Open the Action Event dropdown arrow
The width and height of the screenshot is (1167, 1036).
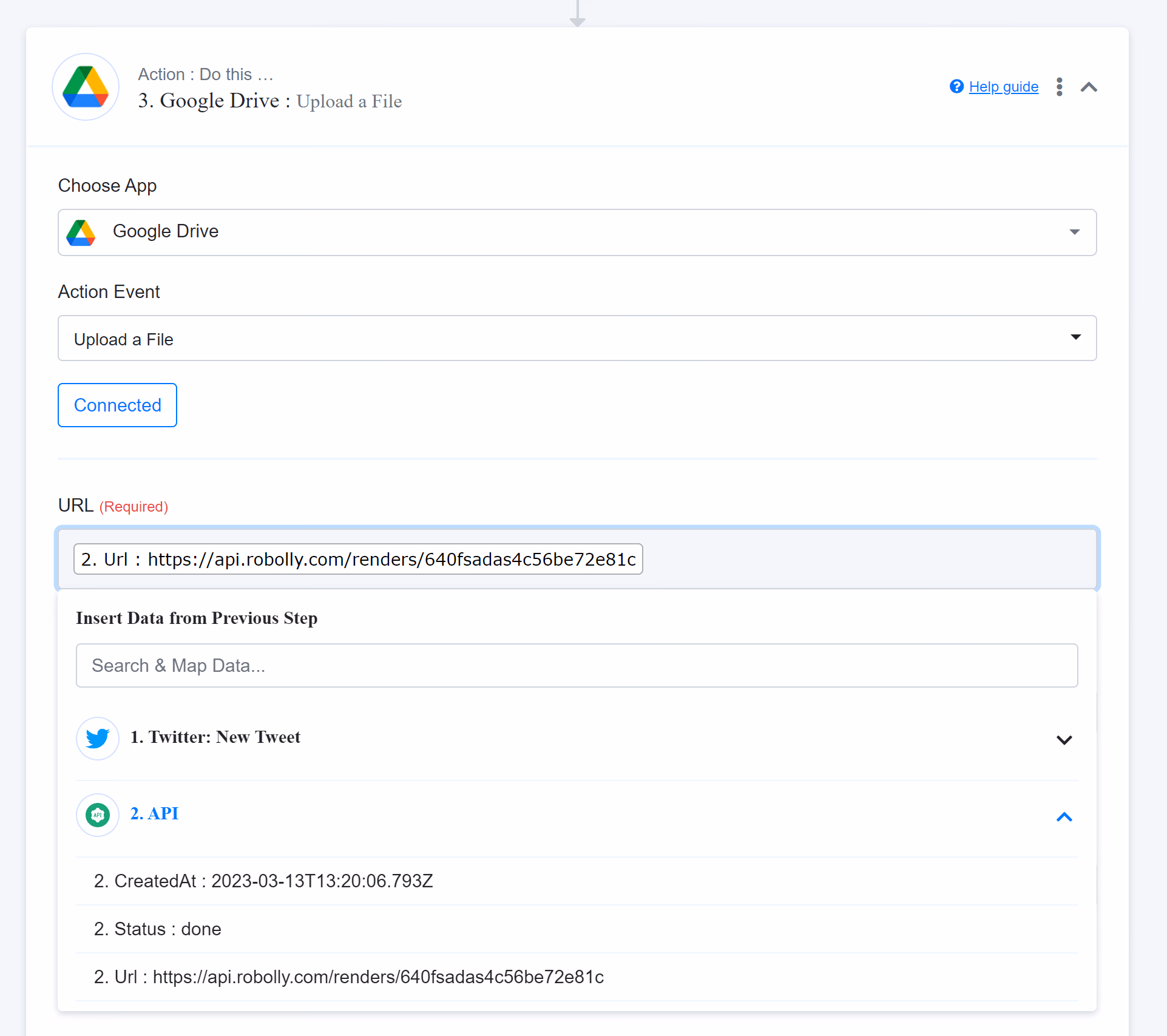pos(1075,337)
